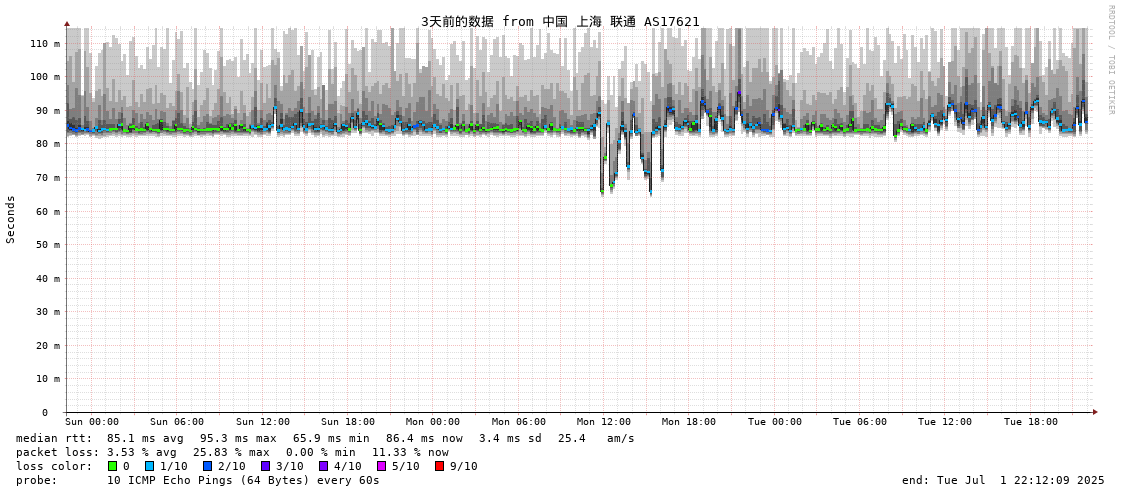Click the '110 m' y-axis label
Viewport: 1121px width, 494px height.
(x=44, y=43)
